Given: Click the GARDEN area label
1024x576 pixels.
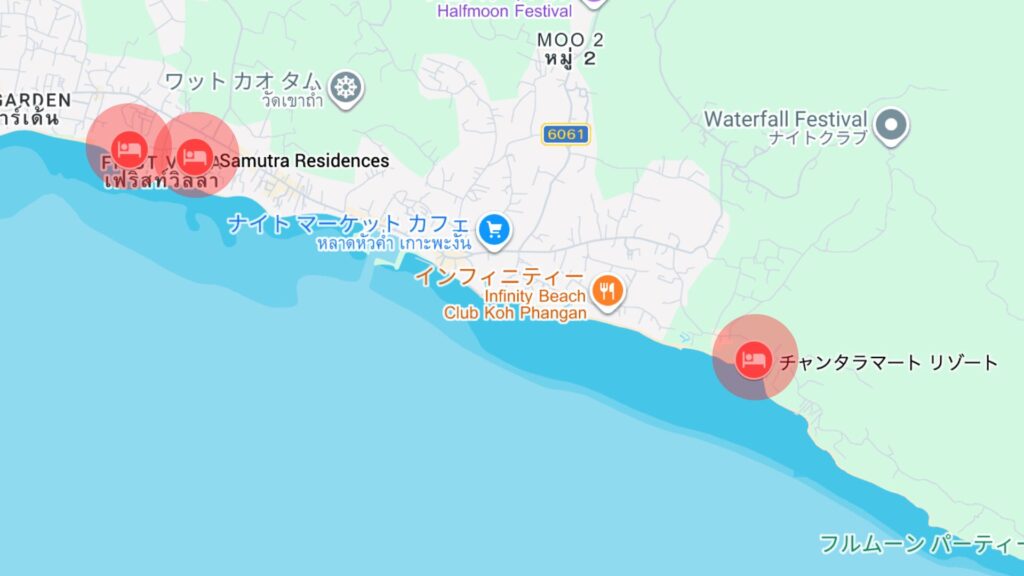Looking at the screenshot, I should (35, 101).
